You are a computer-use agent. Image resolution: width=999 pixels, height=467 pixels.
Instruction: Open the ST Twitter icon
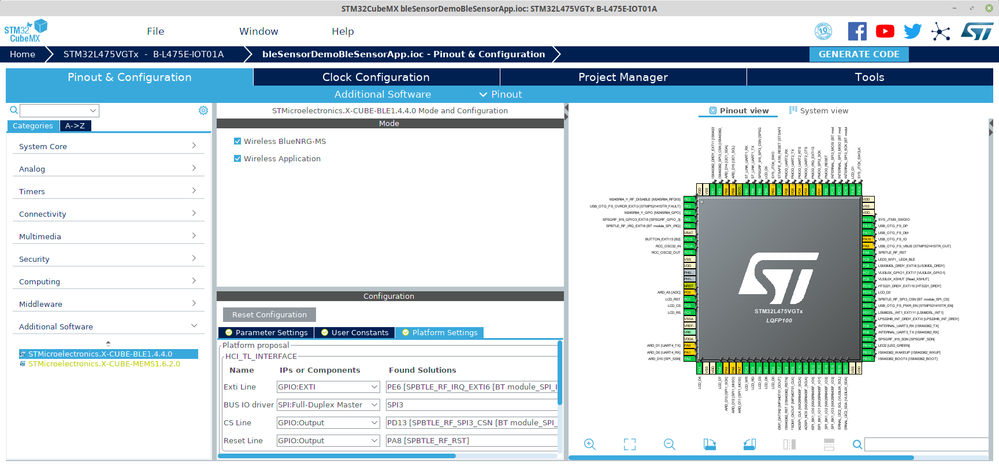tap(912, 31)
